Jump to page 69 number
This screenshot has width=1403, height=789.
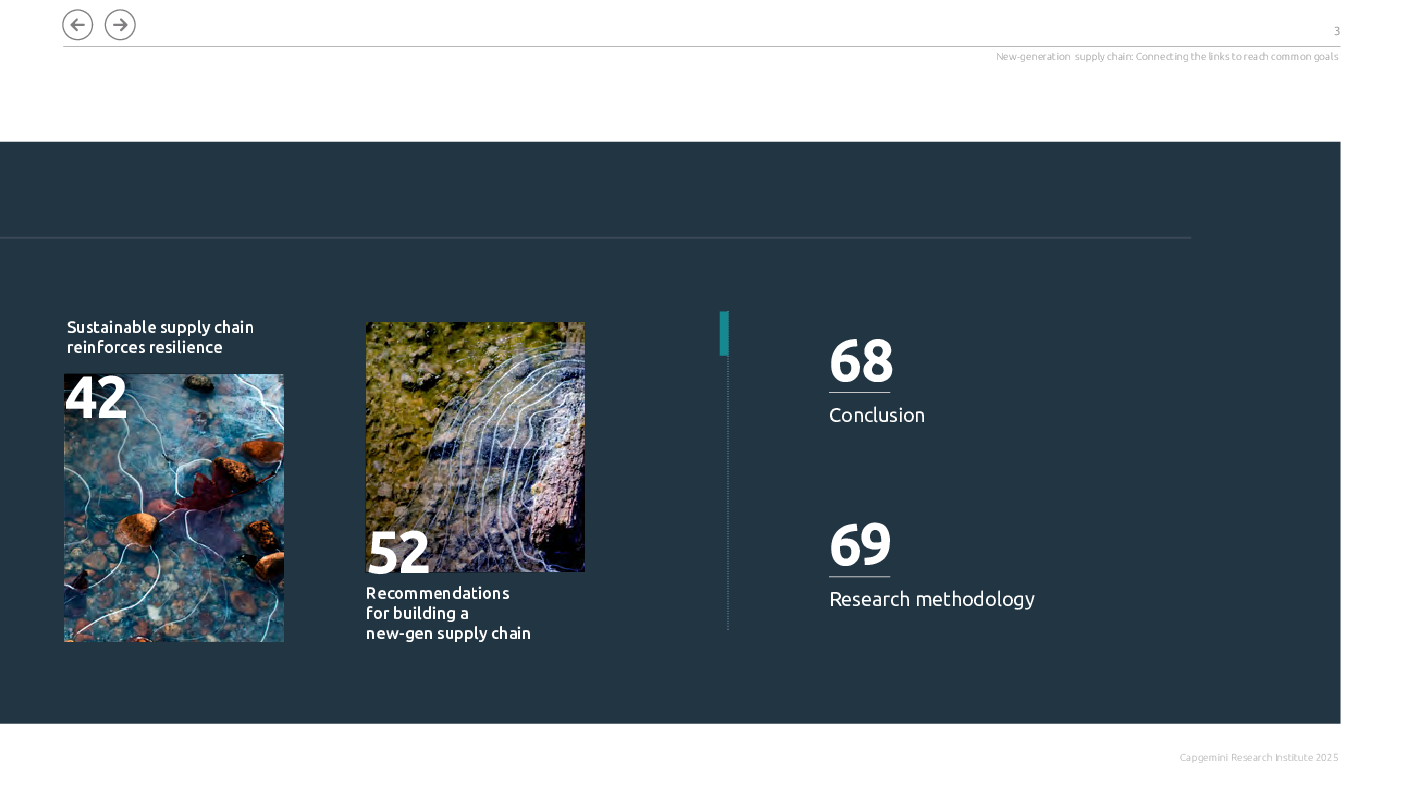coord(860,545)
